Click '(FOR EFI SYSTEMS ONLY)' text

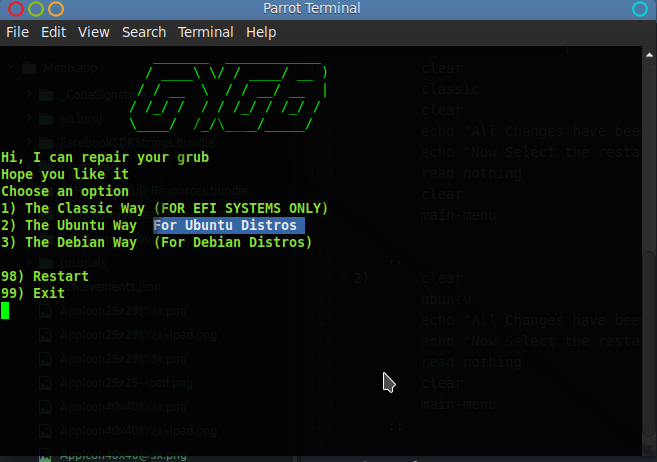[x=241, y=208]
